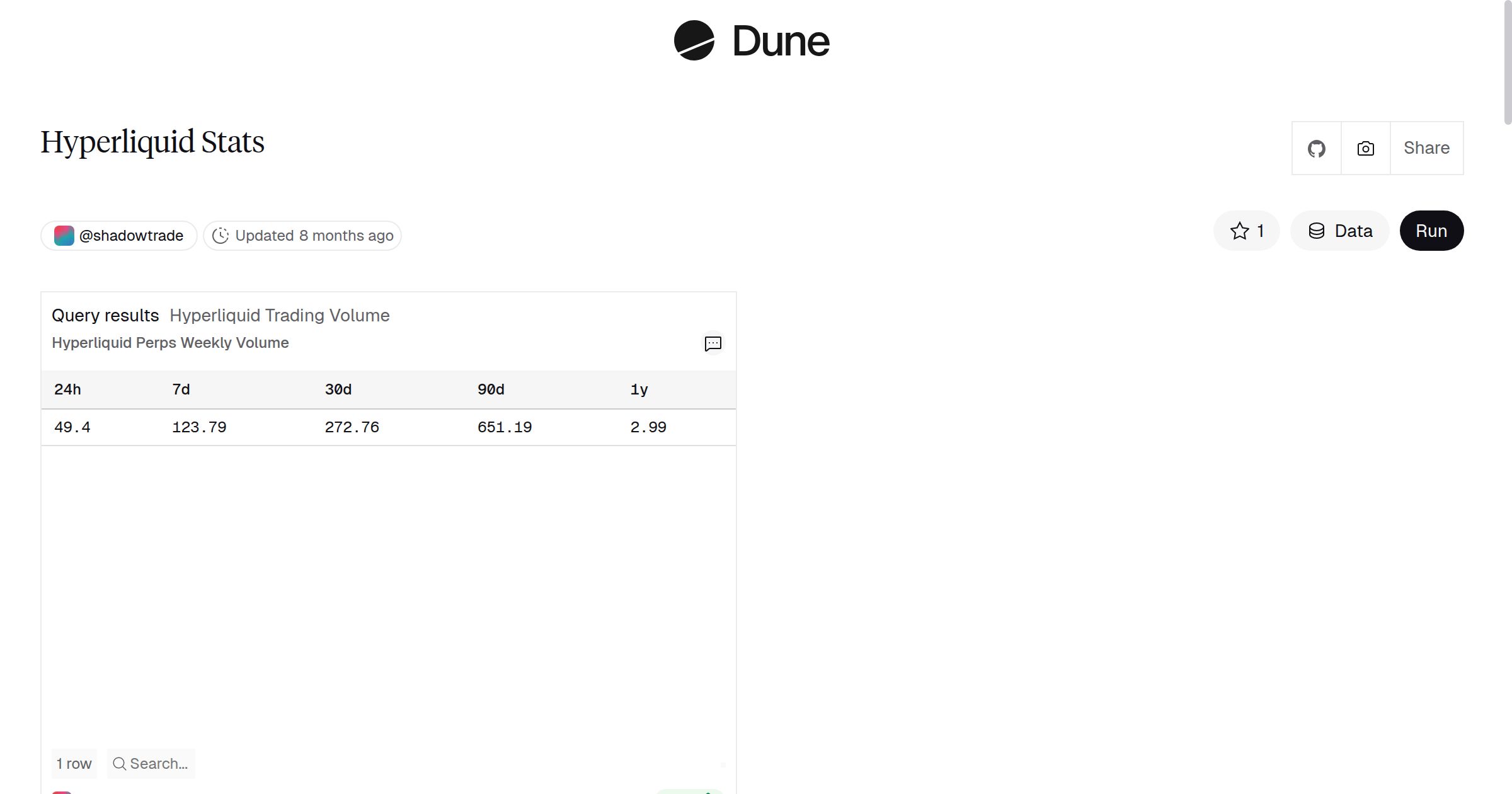Open the Hyperliquid Trading Volume query
Viewport: 1512px width, 794px height.
click(279, 315)
